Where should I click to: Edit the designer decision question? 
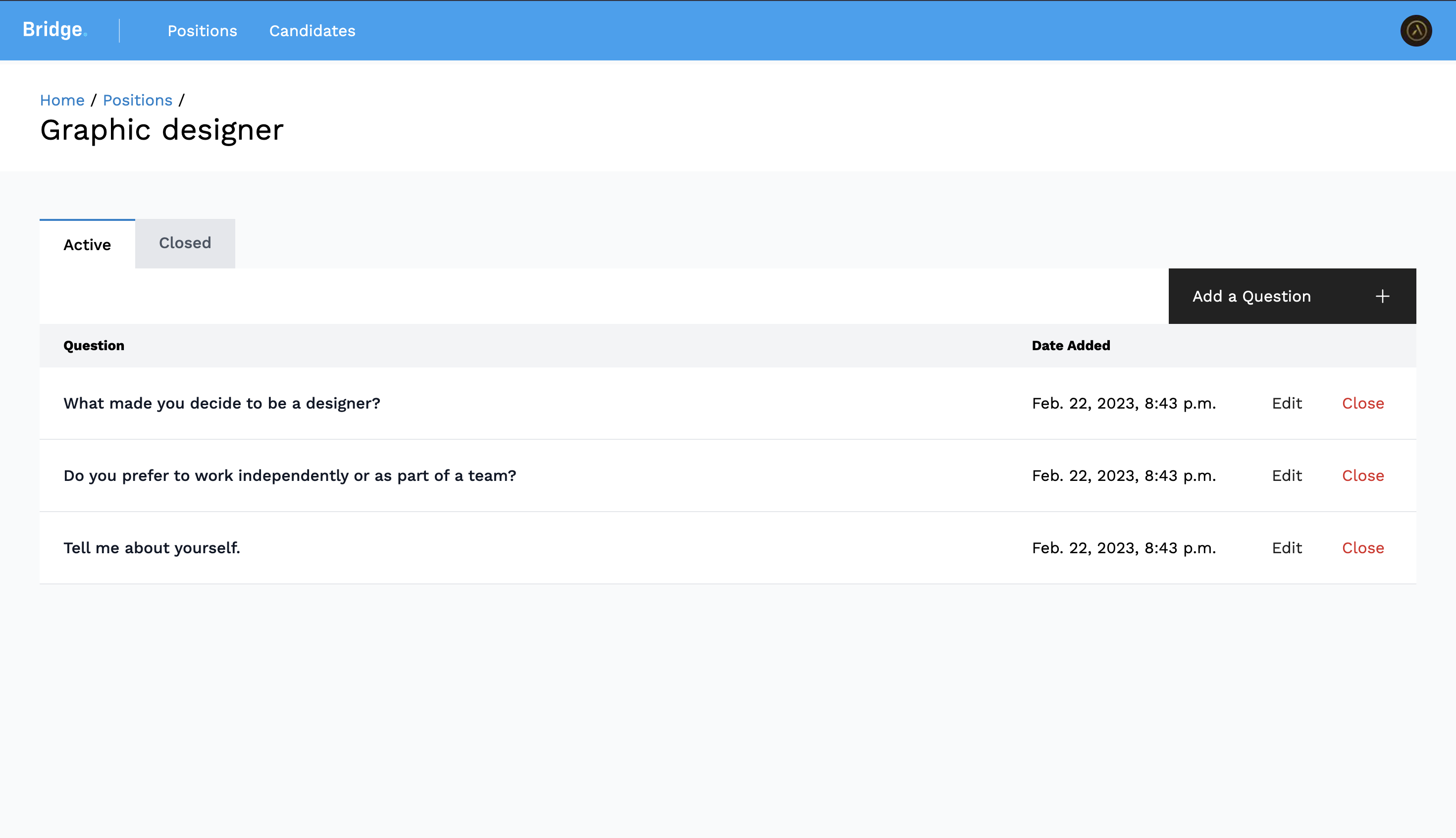click(x=1286, y=404)
